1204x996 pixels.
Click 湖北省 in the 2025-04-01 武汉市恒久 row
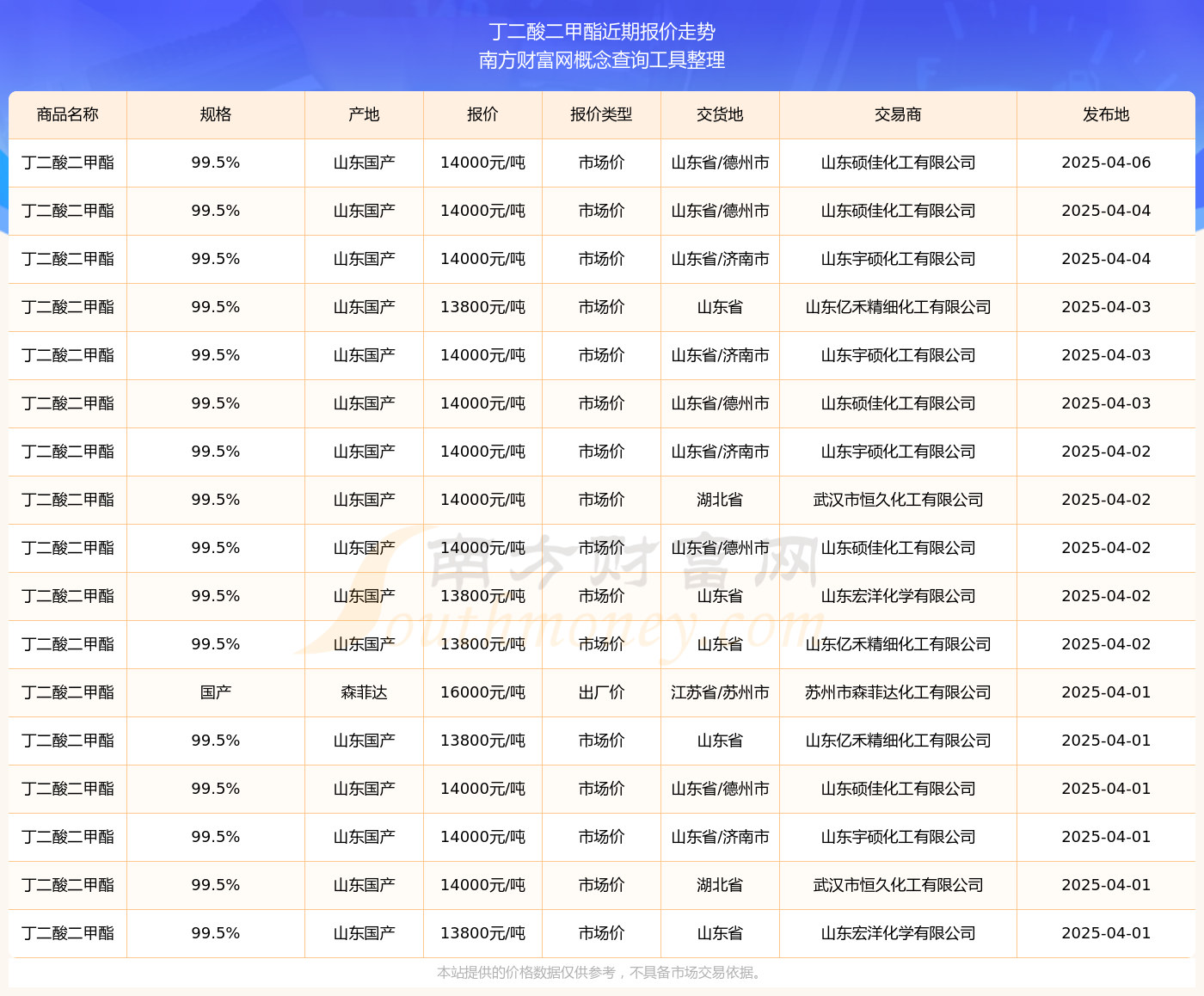720,885
